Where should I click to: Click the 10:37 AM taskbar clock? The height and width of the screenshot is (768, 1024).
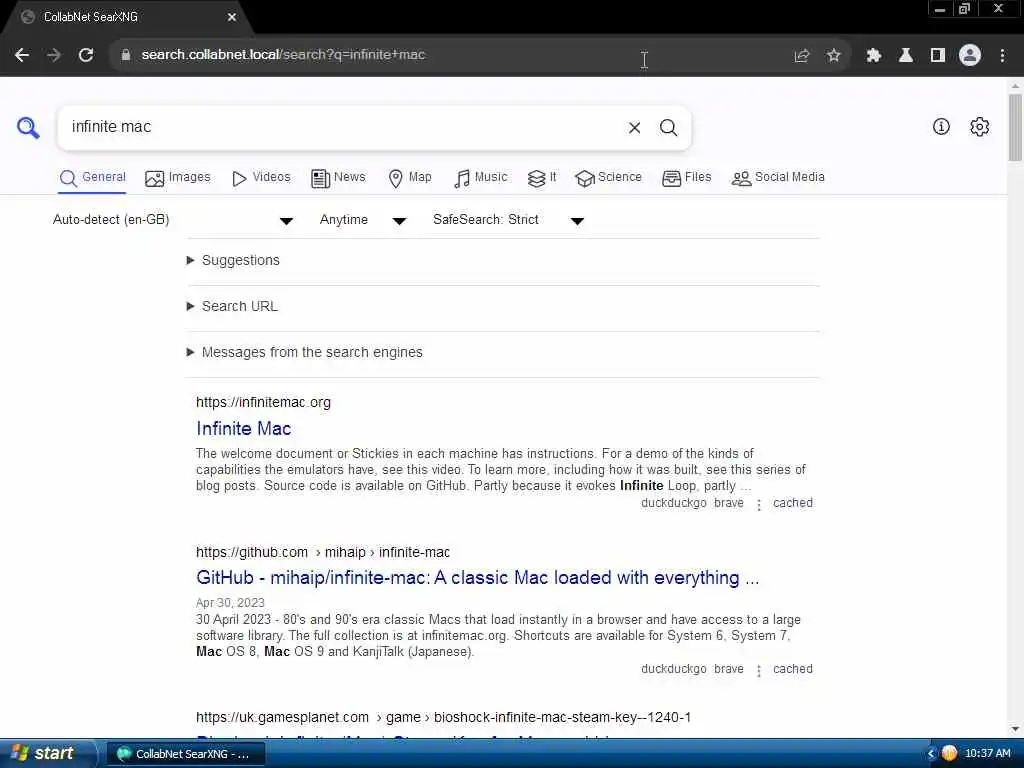point(987,754)
